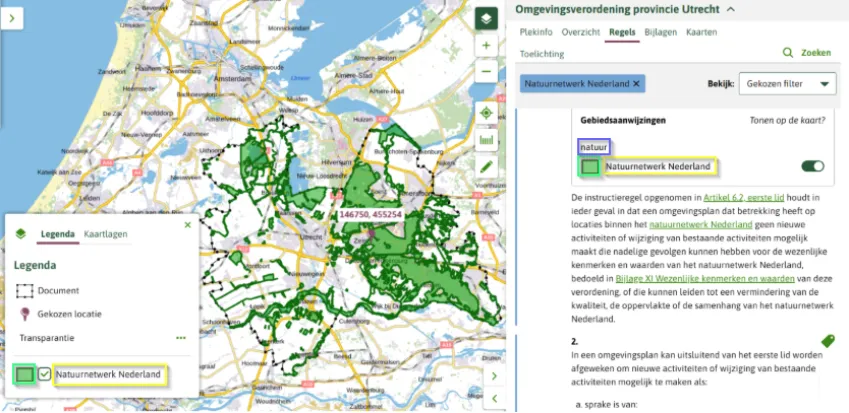Open the Bekijk Gekozen filter dropdown
The image size is (849, 413).
click(787, 84)
